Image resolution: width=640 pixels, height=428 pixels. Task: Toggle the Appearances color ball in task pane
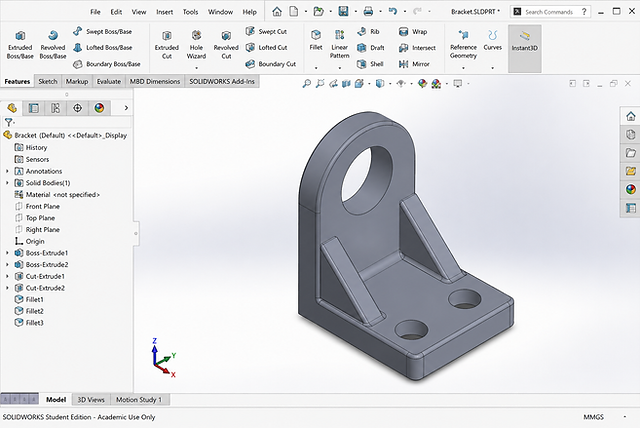tap(631, 189)
